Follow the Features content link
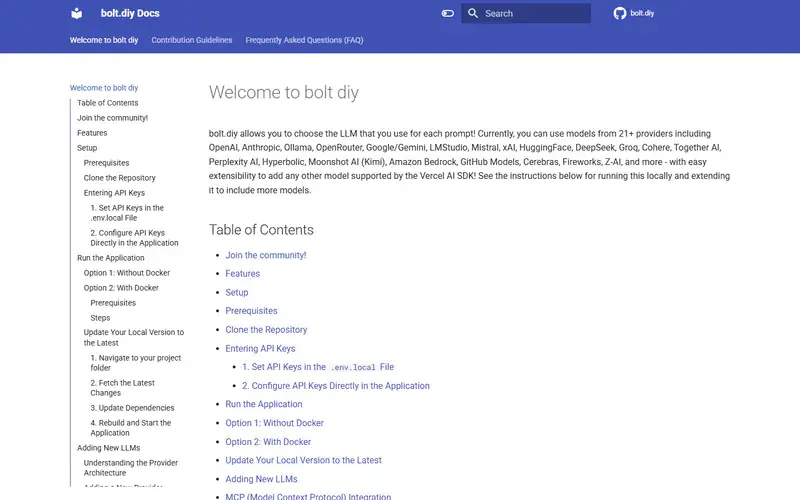This screenshot has height=500, width=800. click(242, 273)
